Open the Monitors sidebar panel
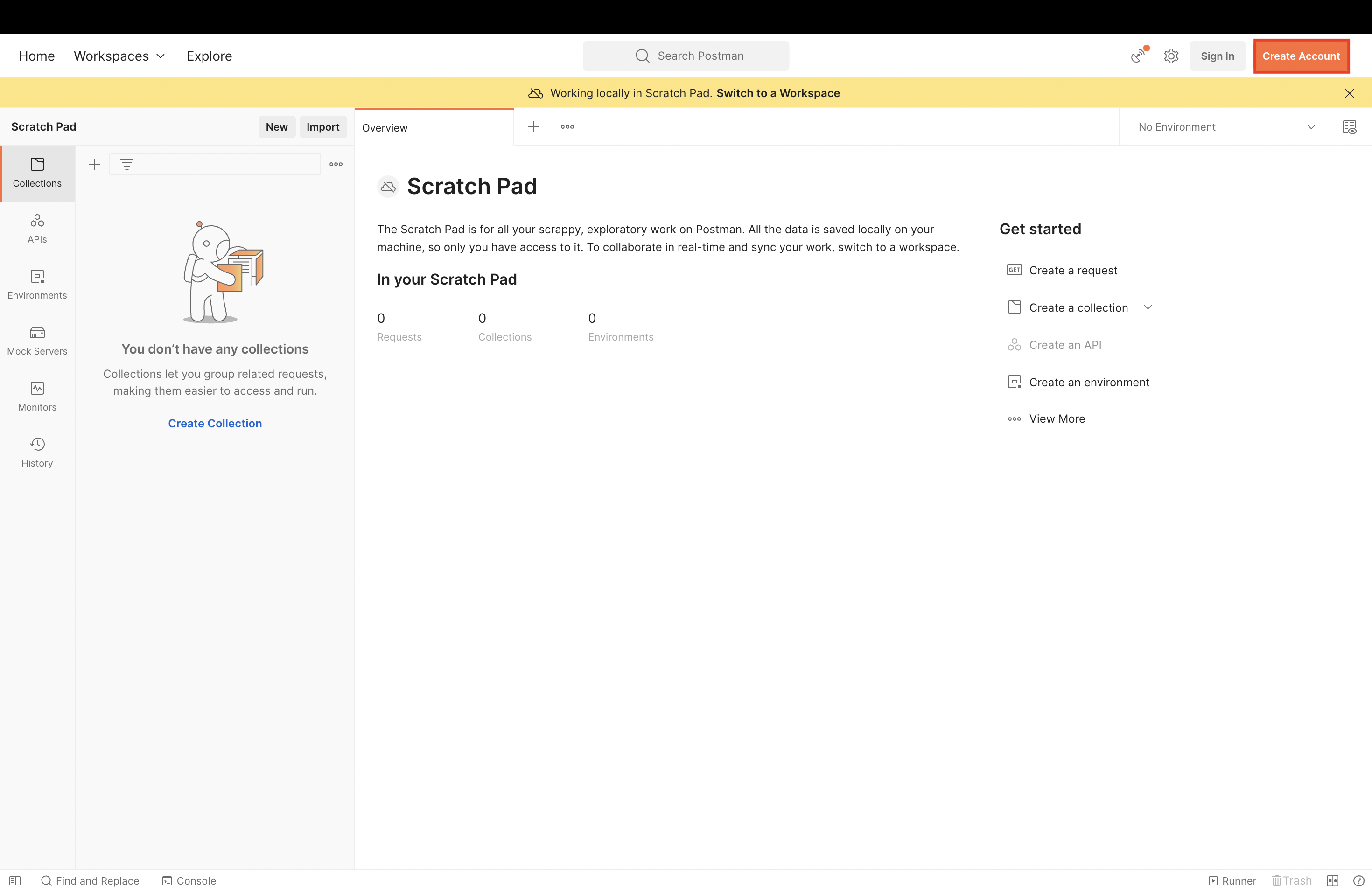The width and height of the screenshot is (1372, 892). point(37,397)
